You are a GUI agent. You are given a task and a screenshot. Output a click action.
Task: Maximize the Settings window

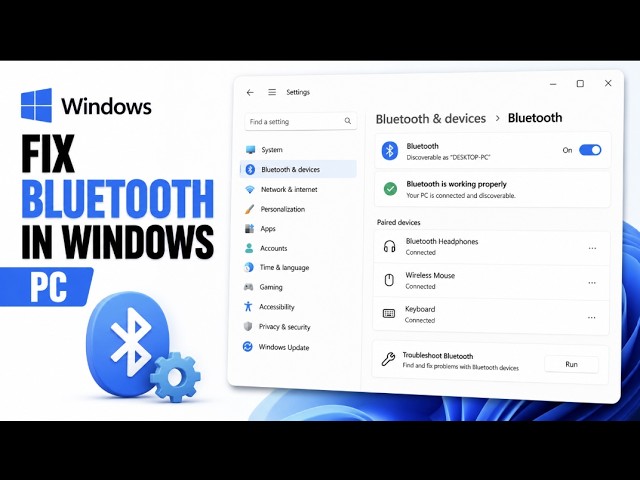point(580,84)
